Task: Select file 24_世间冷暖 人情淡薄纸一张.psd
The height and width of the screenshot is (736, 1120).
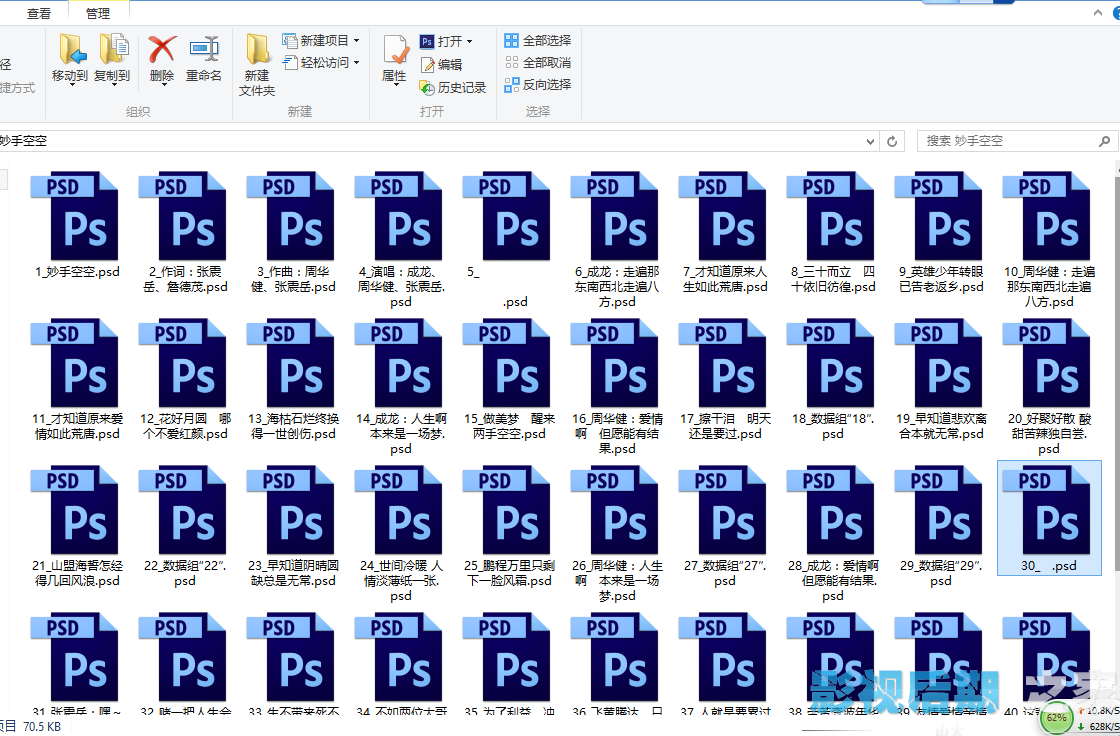Action: click(401, 533)
